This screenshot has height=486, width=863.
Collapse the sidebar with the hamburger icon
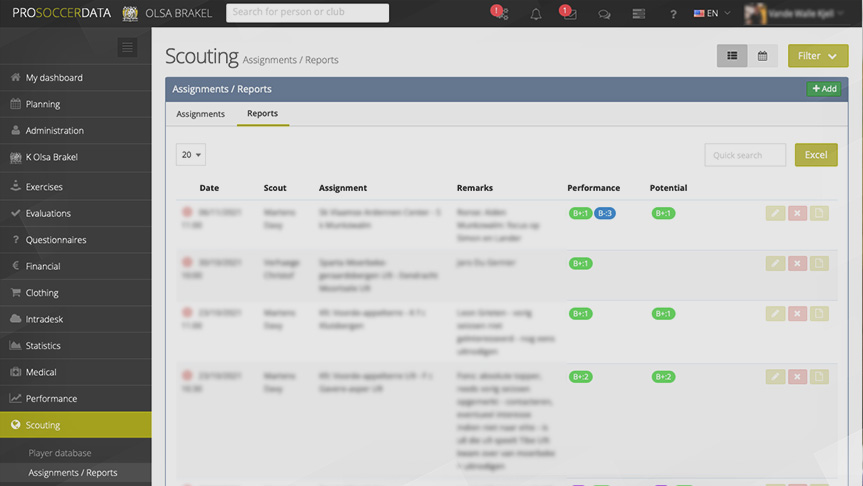pos(127,47)
